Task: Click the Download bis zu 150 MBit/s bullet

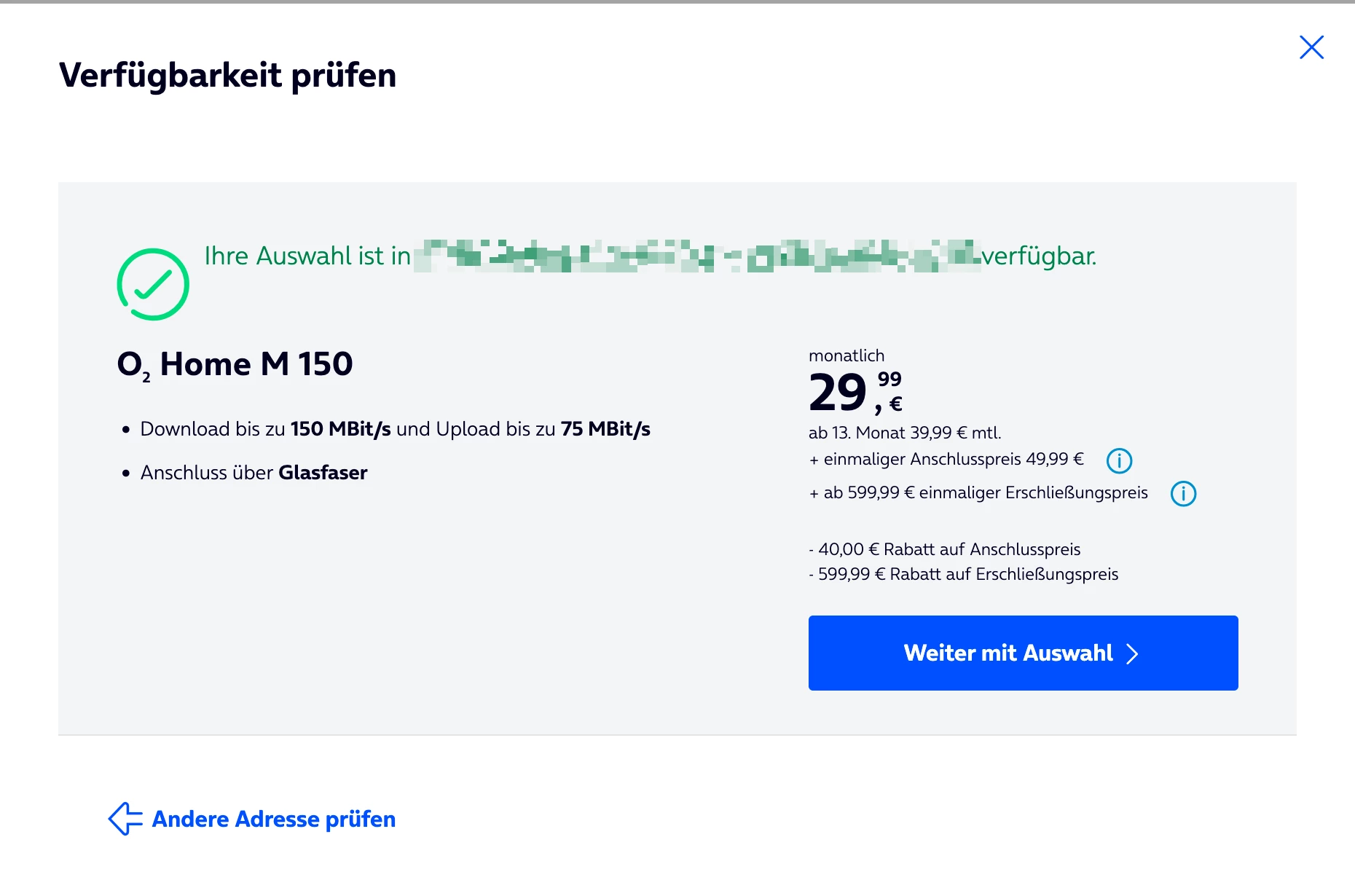Action: pos(395,429)
